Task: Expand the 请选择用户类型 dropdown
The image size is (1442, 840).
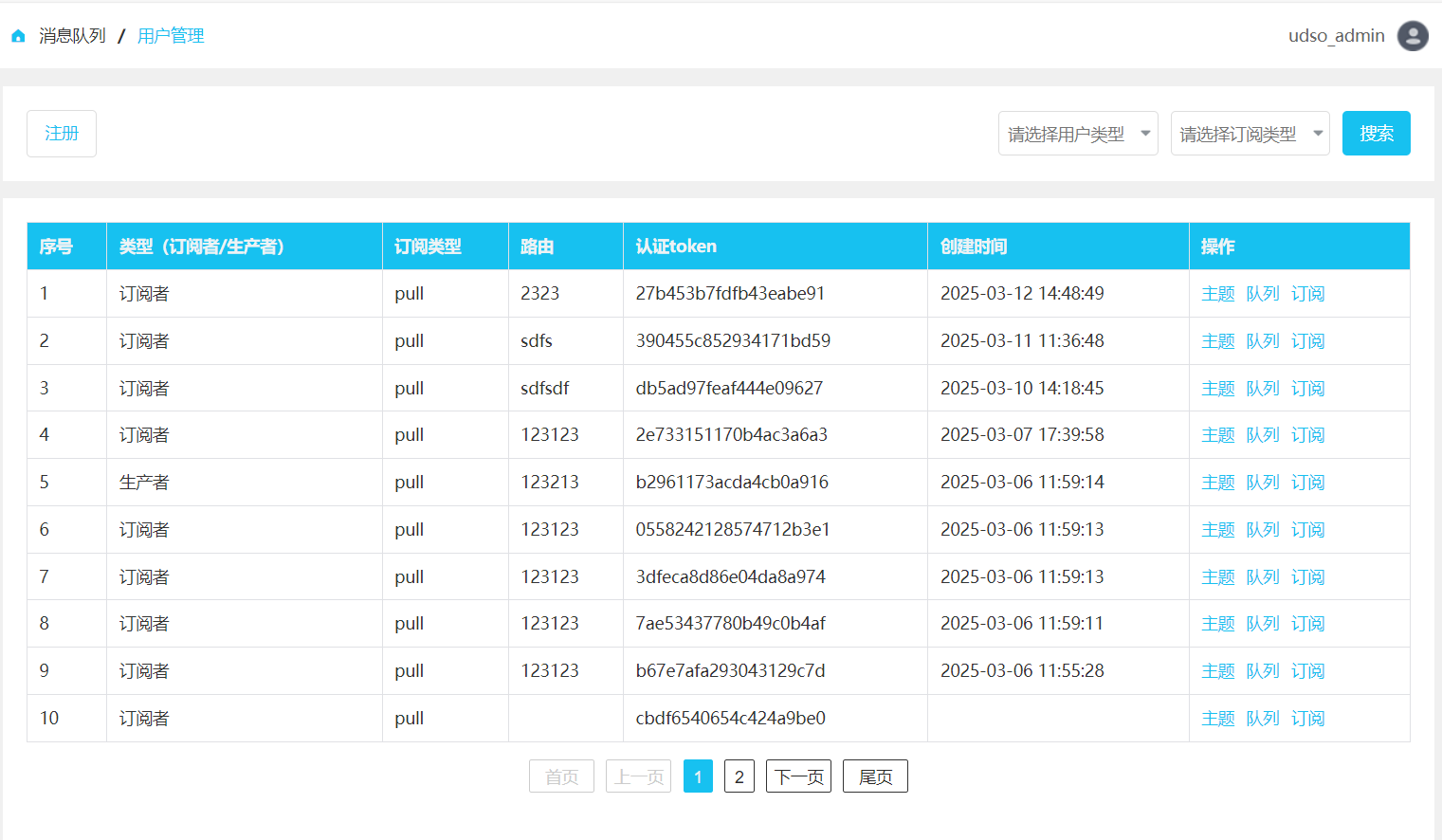Action: (1077, 134)
